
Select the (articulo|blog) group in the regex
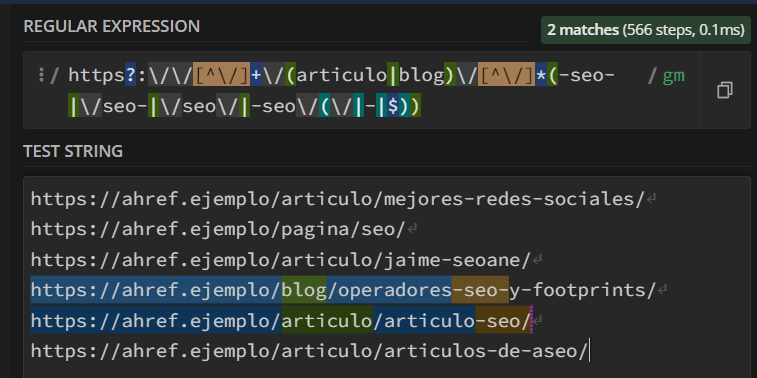point(370,75)
